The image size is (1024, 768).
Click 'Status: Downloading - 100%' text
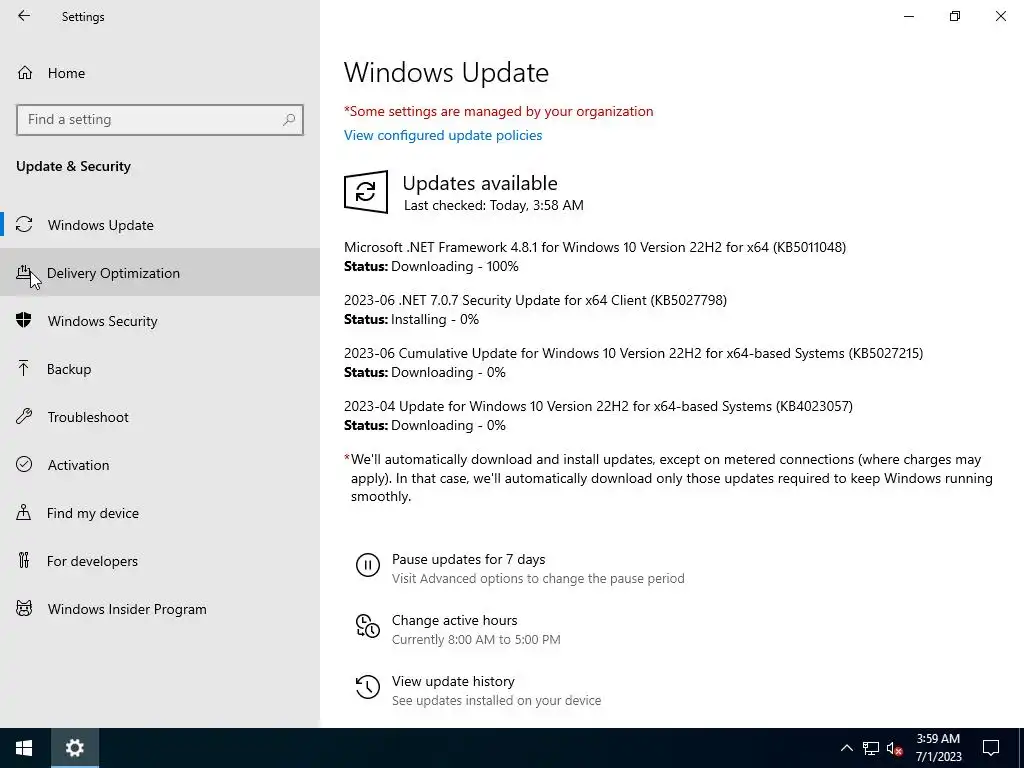[x=431, y=266]
